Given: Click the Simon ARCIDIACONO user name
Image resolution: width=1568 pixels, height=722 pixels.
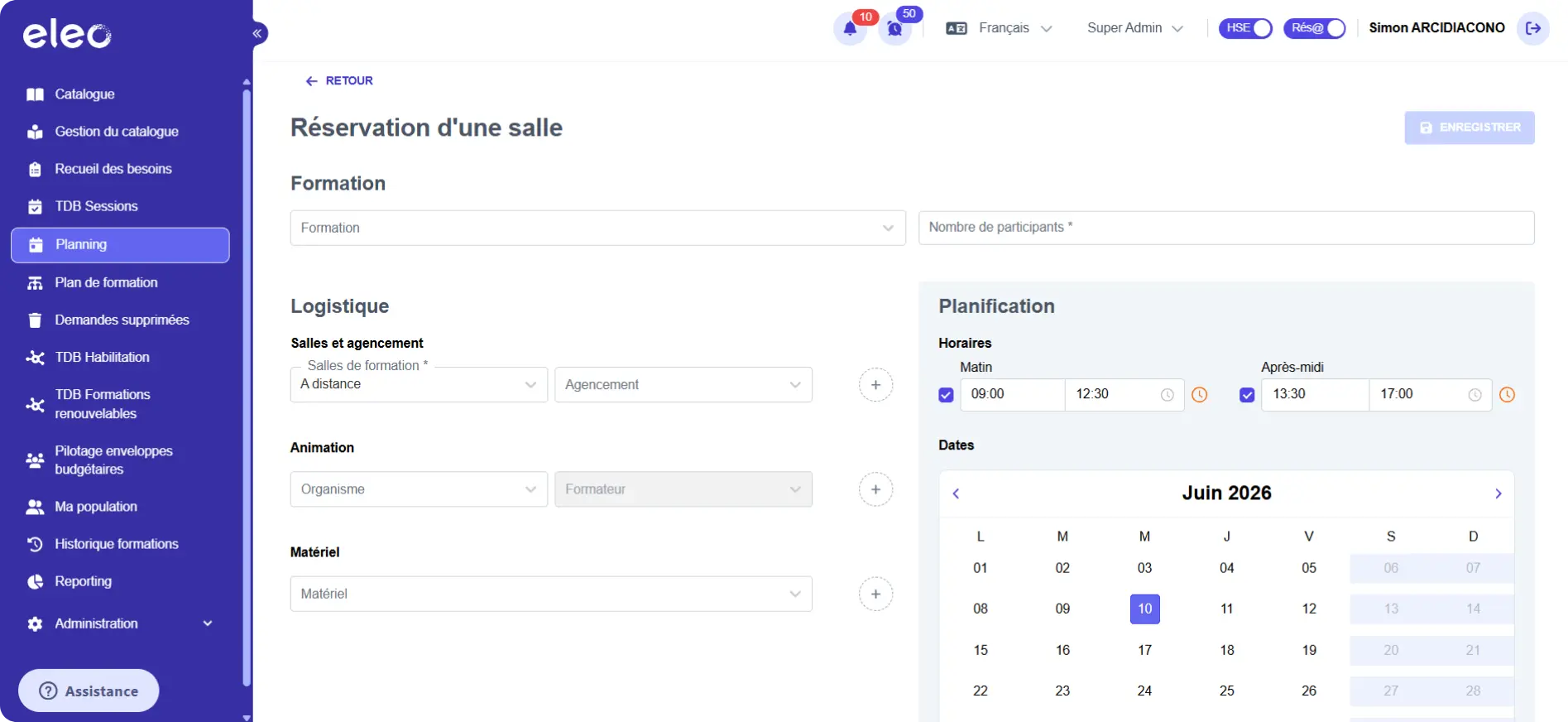Looking at the screenshot, I should 1436,28.
